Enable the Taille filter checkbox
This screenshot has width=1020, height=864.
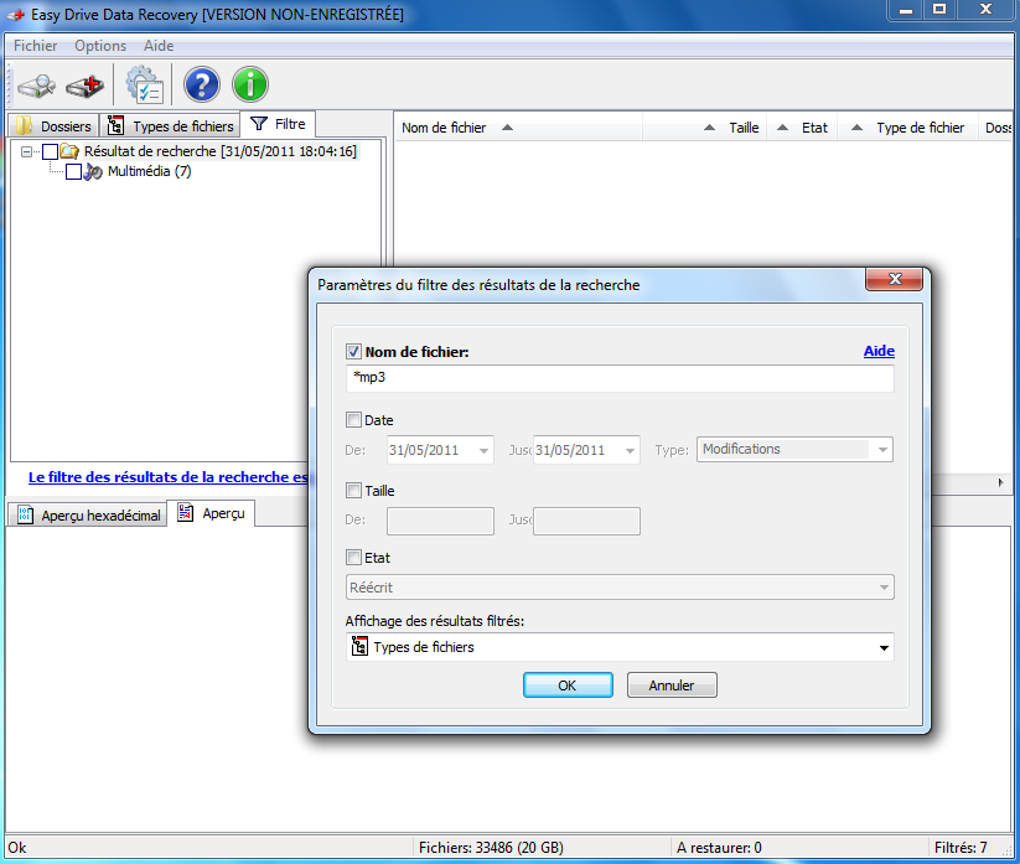click(x=353, y=490)
